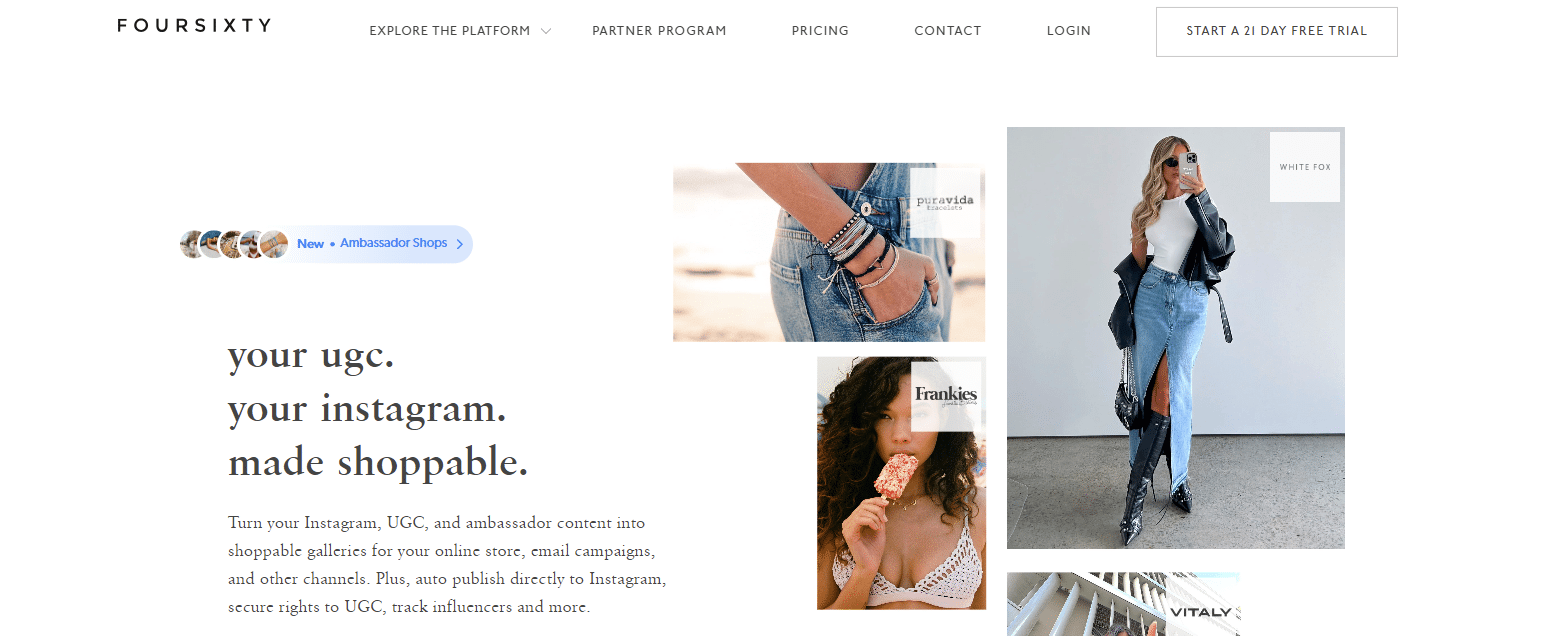The image size is (1557, 636).
Task: Open Explore the Platform menu
Action: click(x=450, y=31)
